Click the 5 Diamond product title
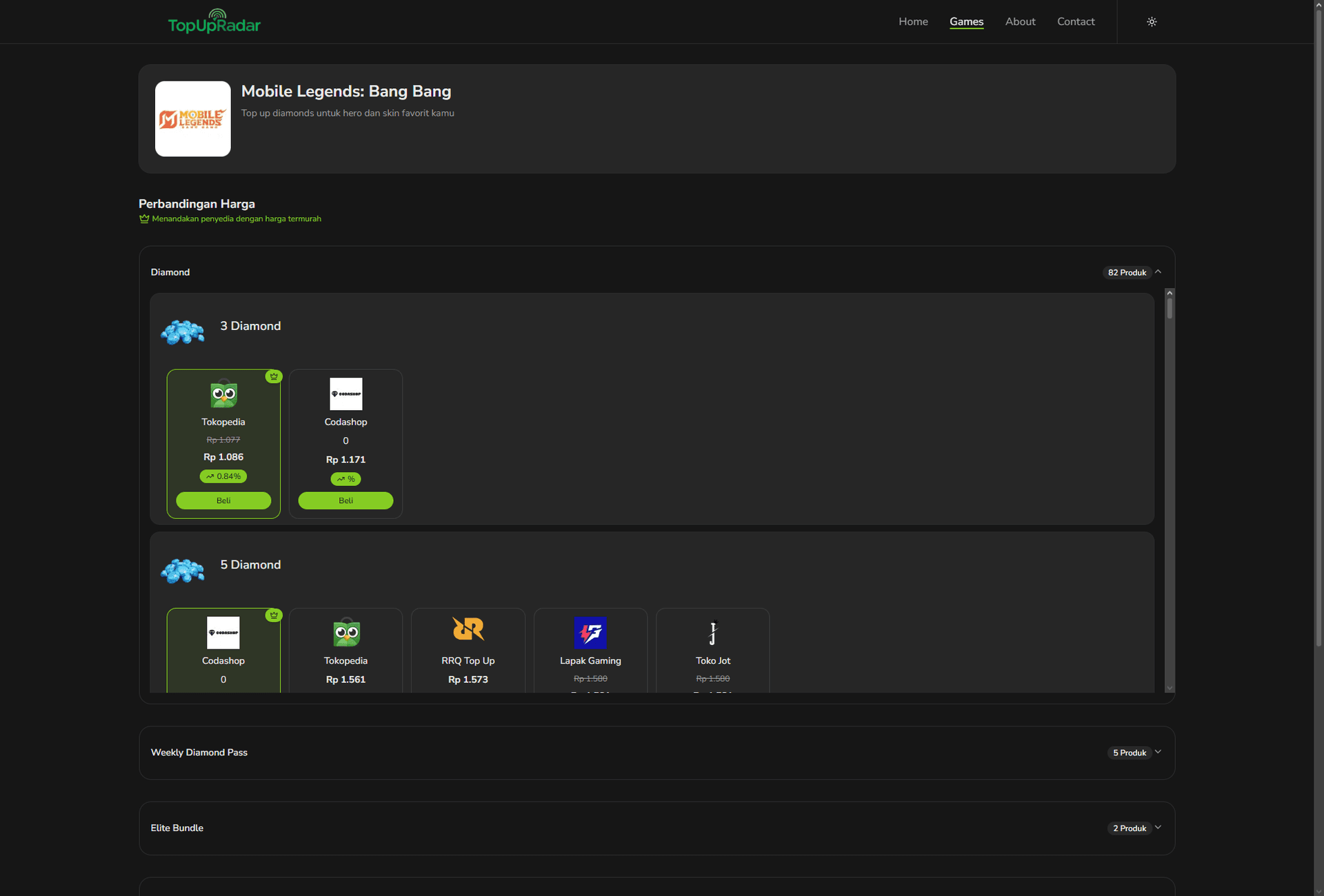The width and height of the screenshot is (1324, 896). point(250,564)
